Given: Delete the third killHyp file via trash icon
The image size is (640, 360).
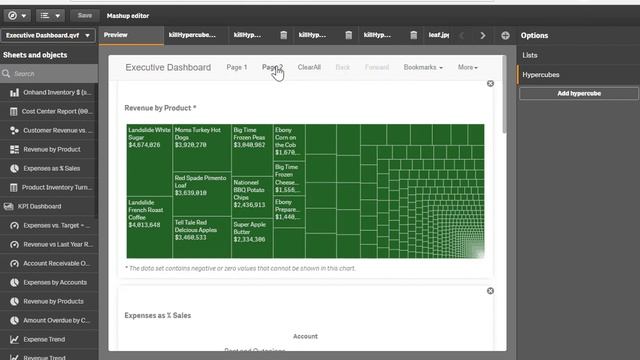Looking at the screenshot, I should [x=349, y=35].
